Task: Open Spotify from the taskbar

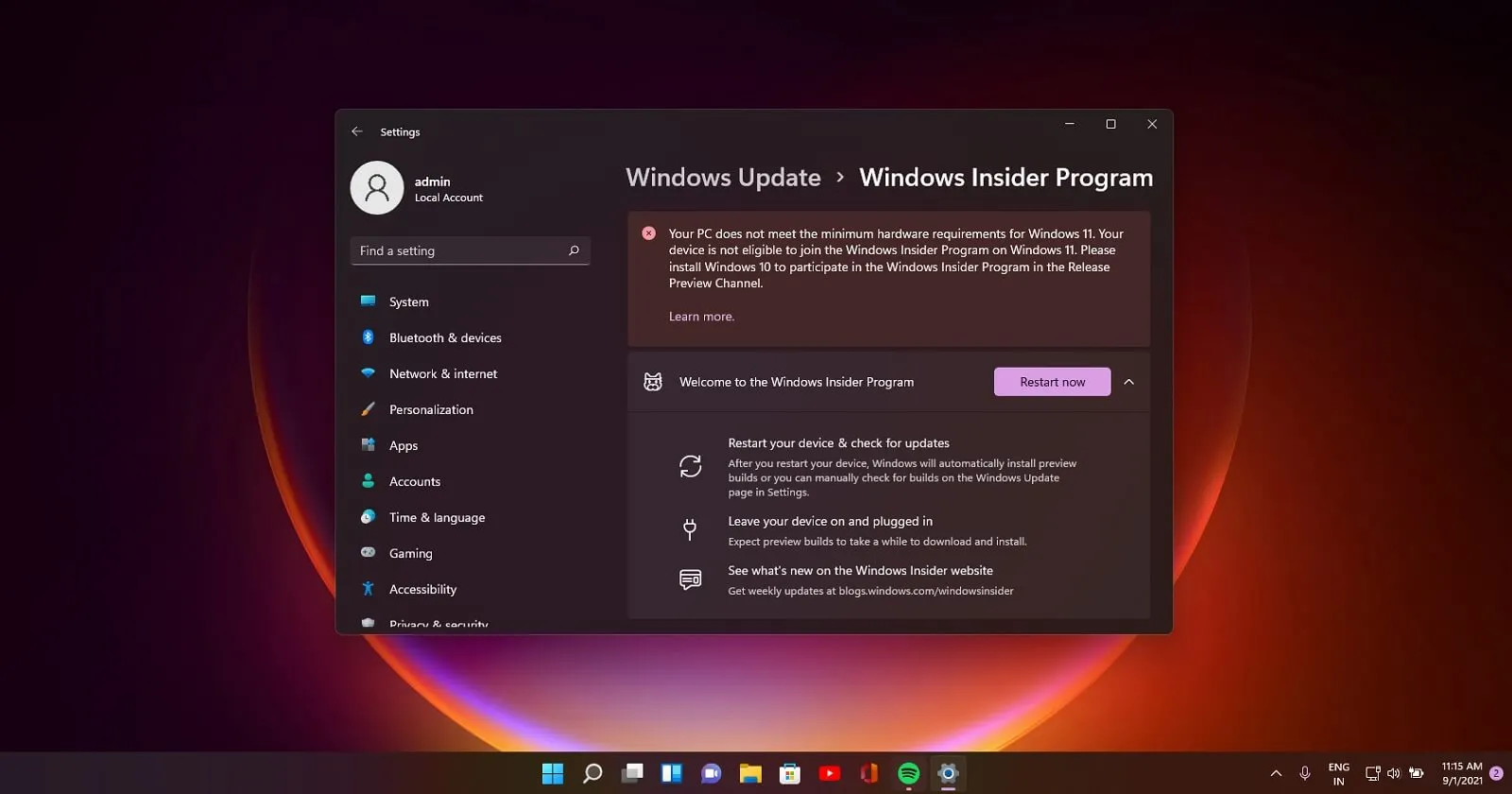Action: click(x=908, y=773)
